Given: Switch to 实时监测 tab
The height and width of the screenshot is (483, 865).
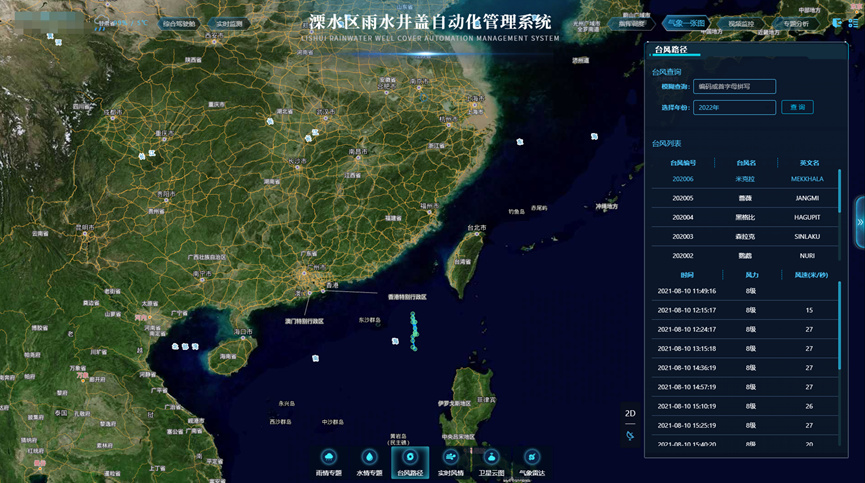Looking at the screenshot, I should (x=229, y=24).
